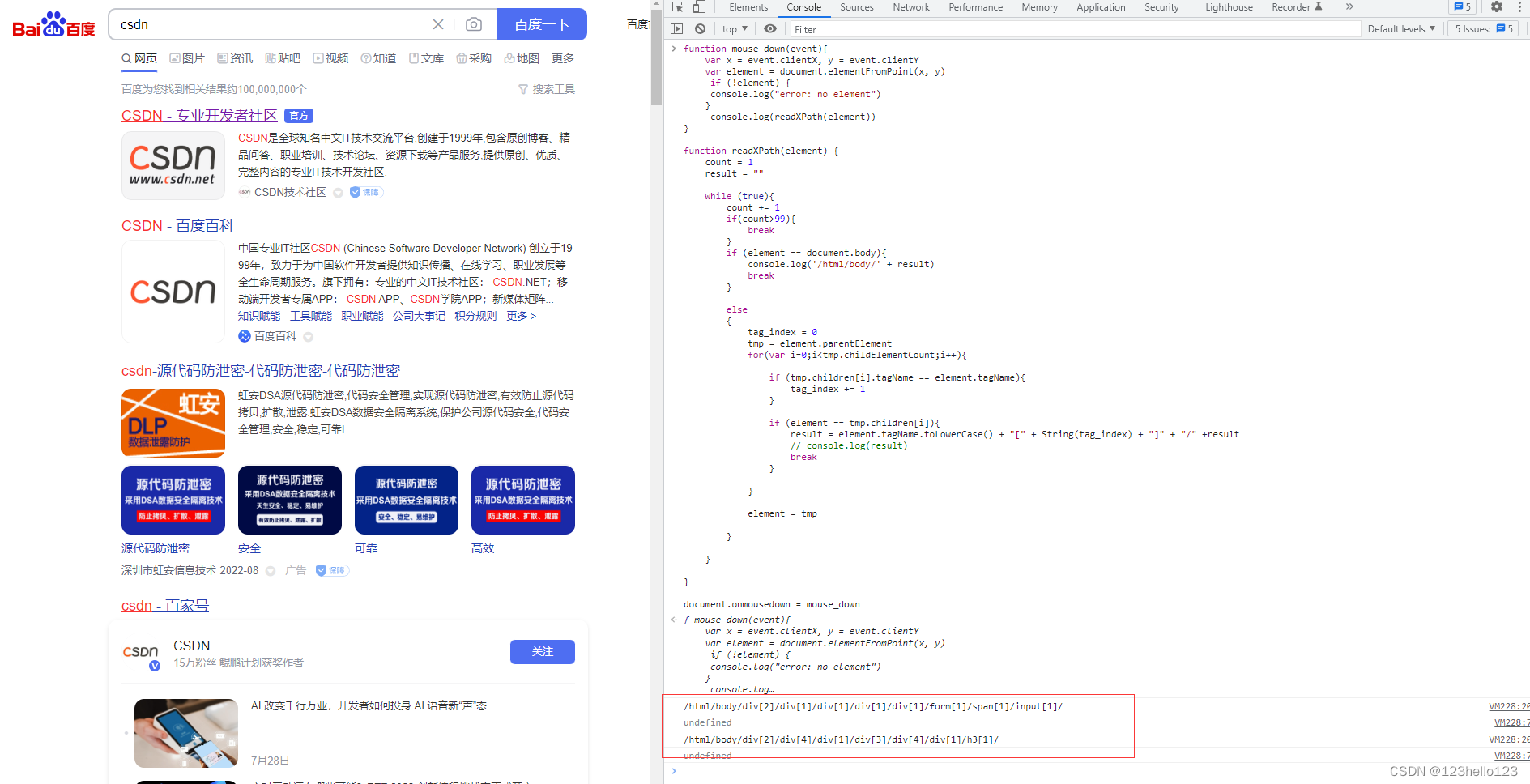Open the Application tab
Screen dimensions: 1530x784
point(1101,6)
